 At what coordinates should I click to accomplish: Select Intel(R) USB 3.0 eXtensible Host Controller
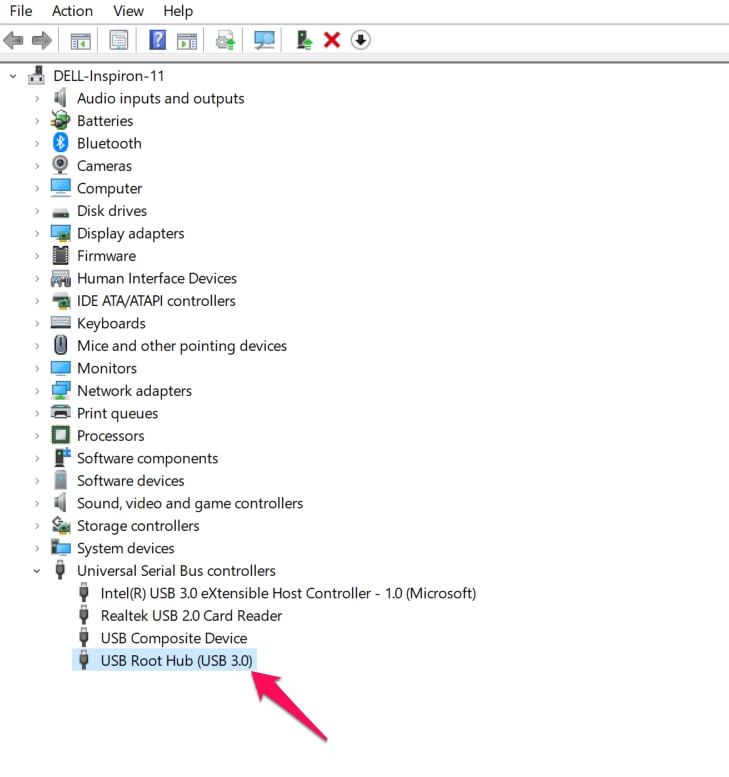click(x=288, y=593)
